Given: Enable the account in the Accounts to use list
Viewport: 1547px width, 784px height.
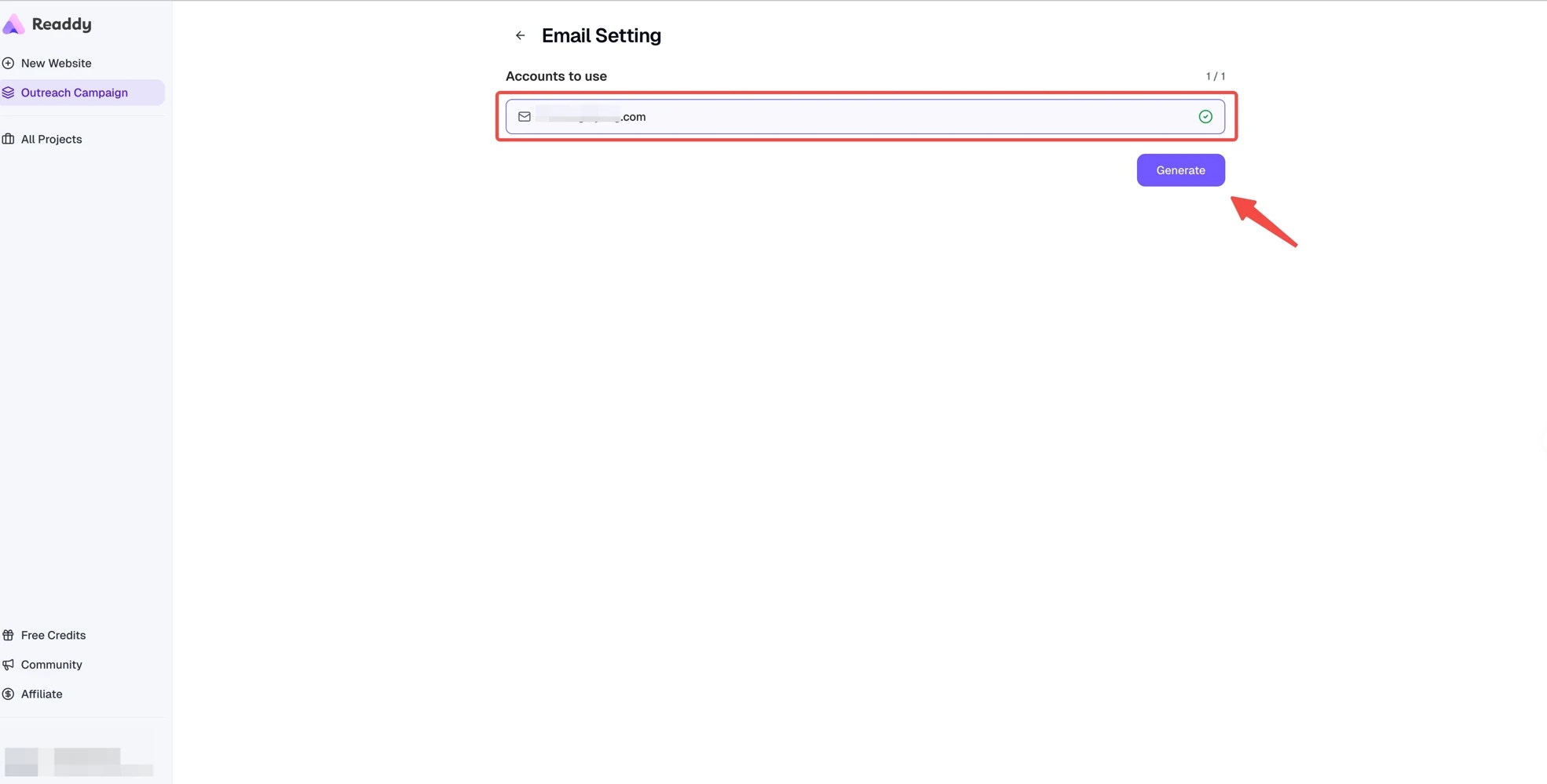Looking at the screenshot, I should [x=864, y=116].
